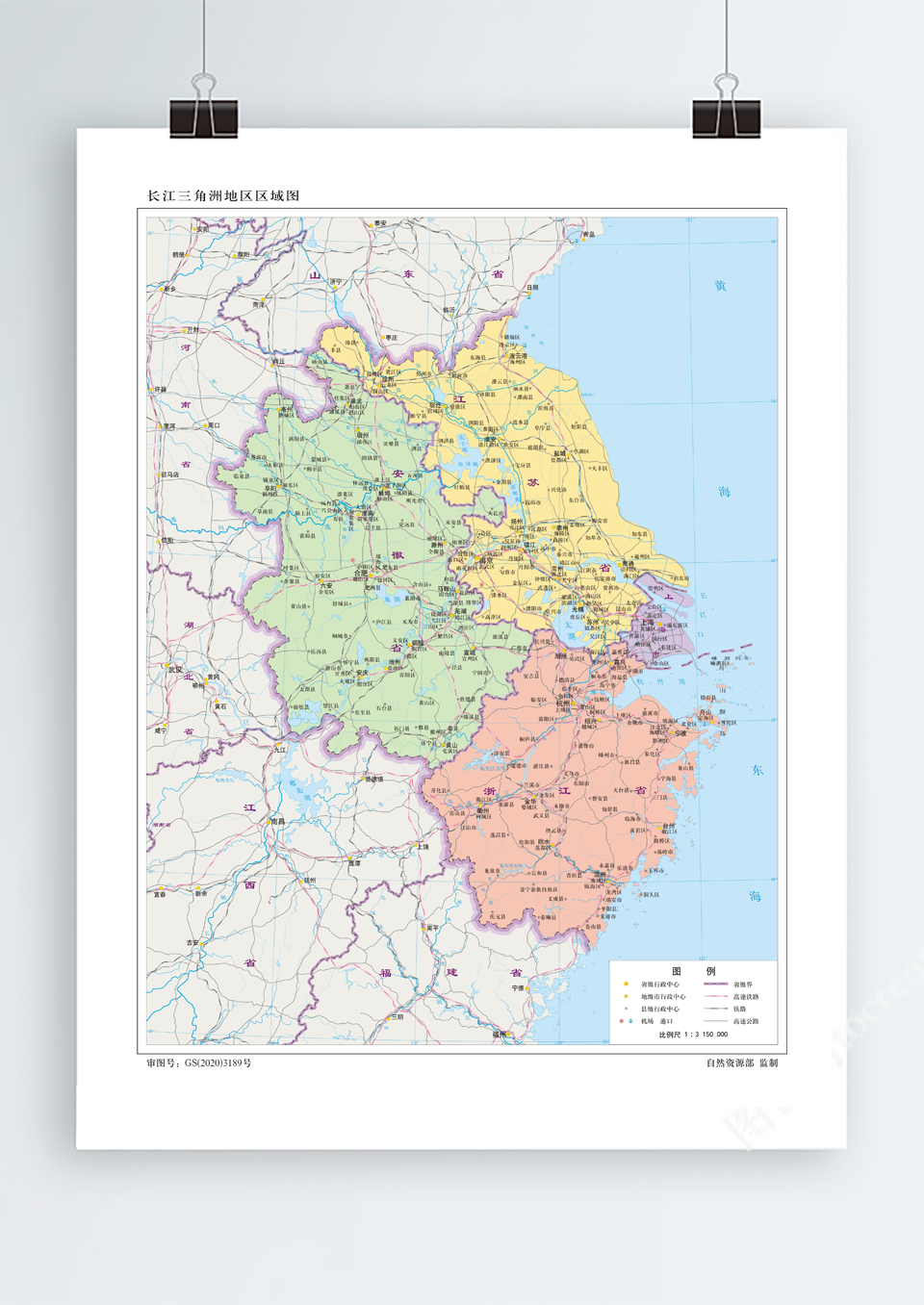The image size is (924, 1305).
Task: Click the purple 省级界 line sample in legend
Action: 715,985
